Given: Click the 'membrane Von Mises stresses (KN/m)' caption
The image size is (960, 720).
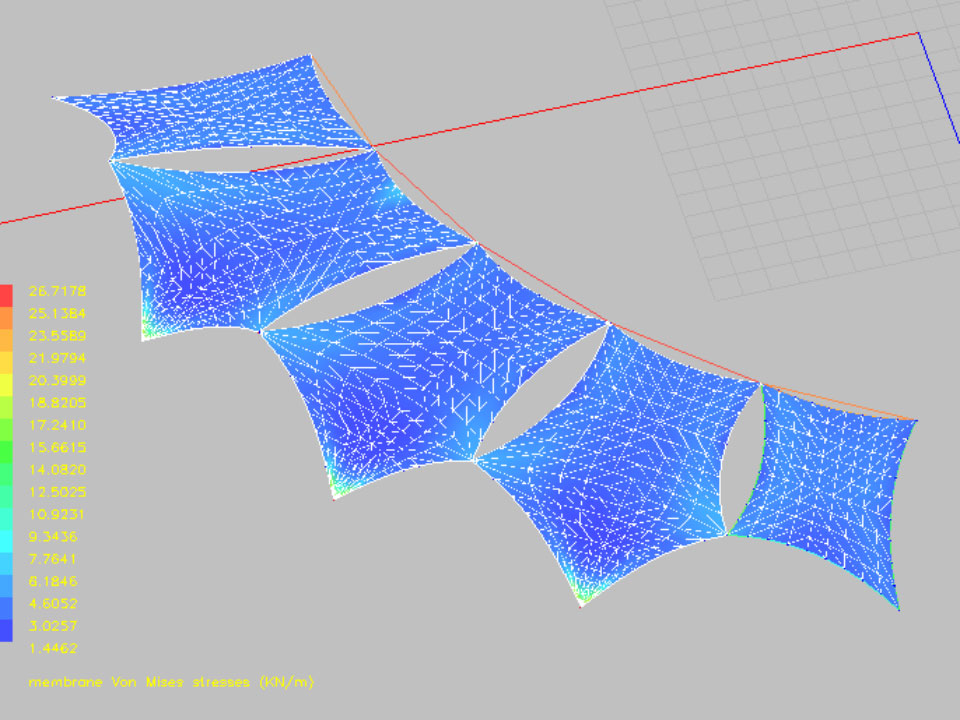Looking at the screenshot, I should coord(170,682).
